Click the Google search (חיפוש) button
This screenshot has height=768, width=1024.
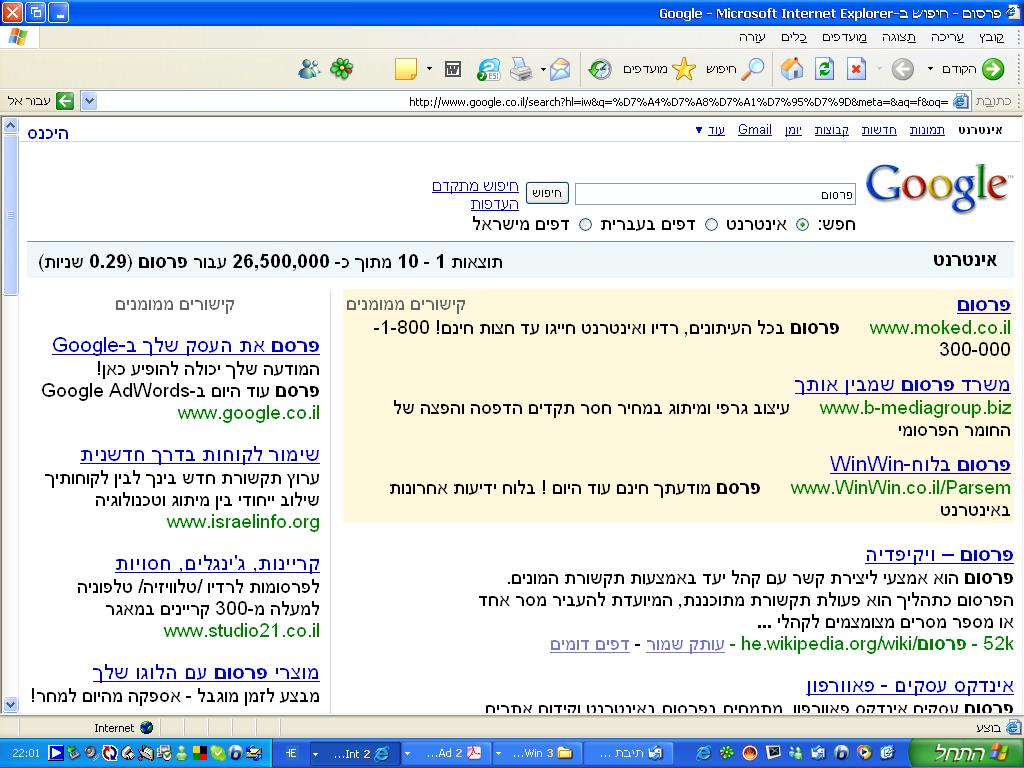coord(547,193)
